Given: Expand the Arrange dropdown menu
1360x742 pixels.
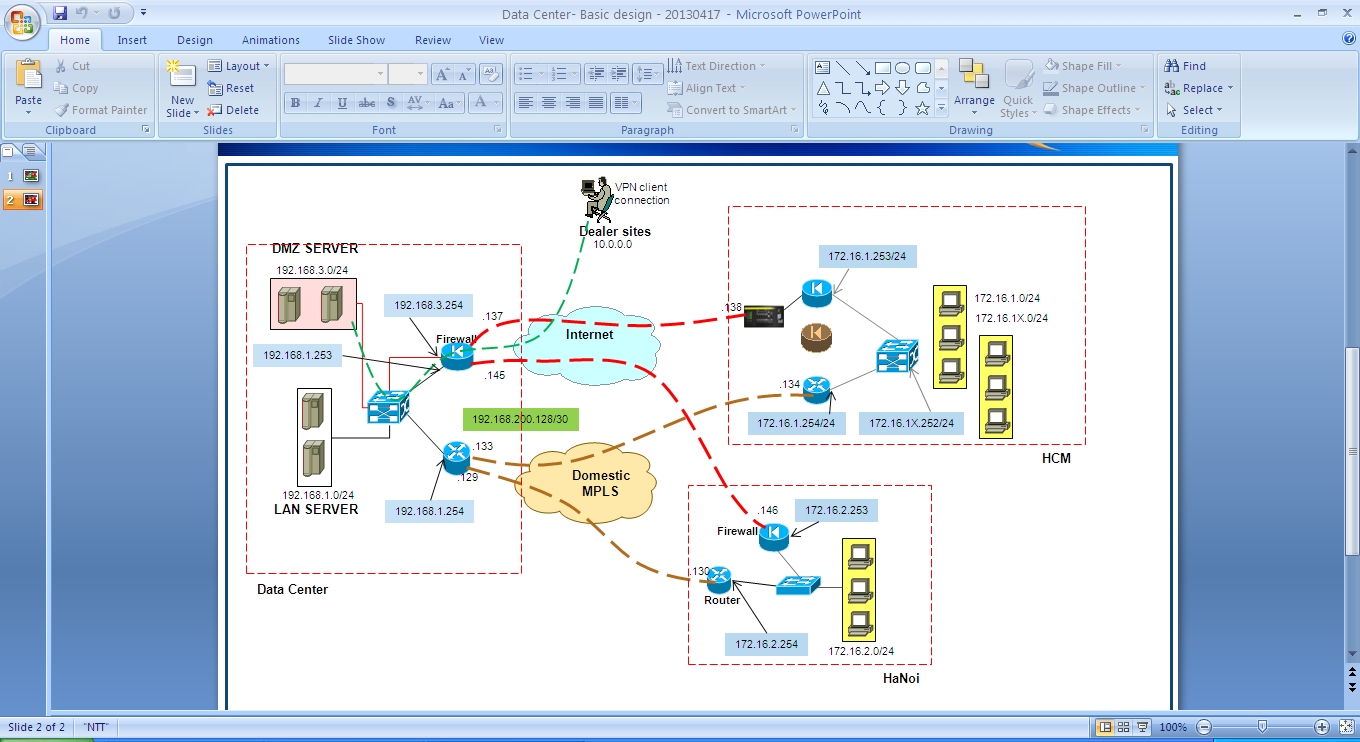Looking at the screenshot, I should click(973, 101).
